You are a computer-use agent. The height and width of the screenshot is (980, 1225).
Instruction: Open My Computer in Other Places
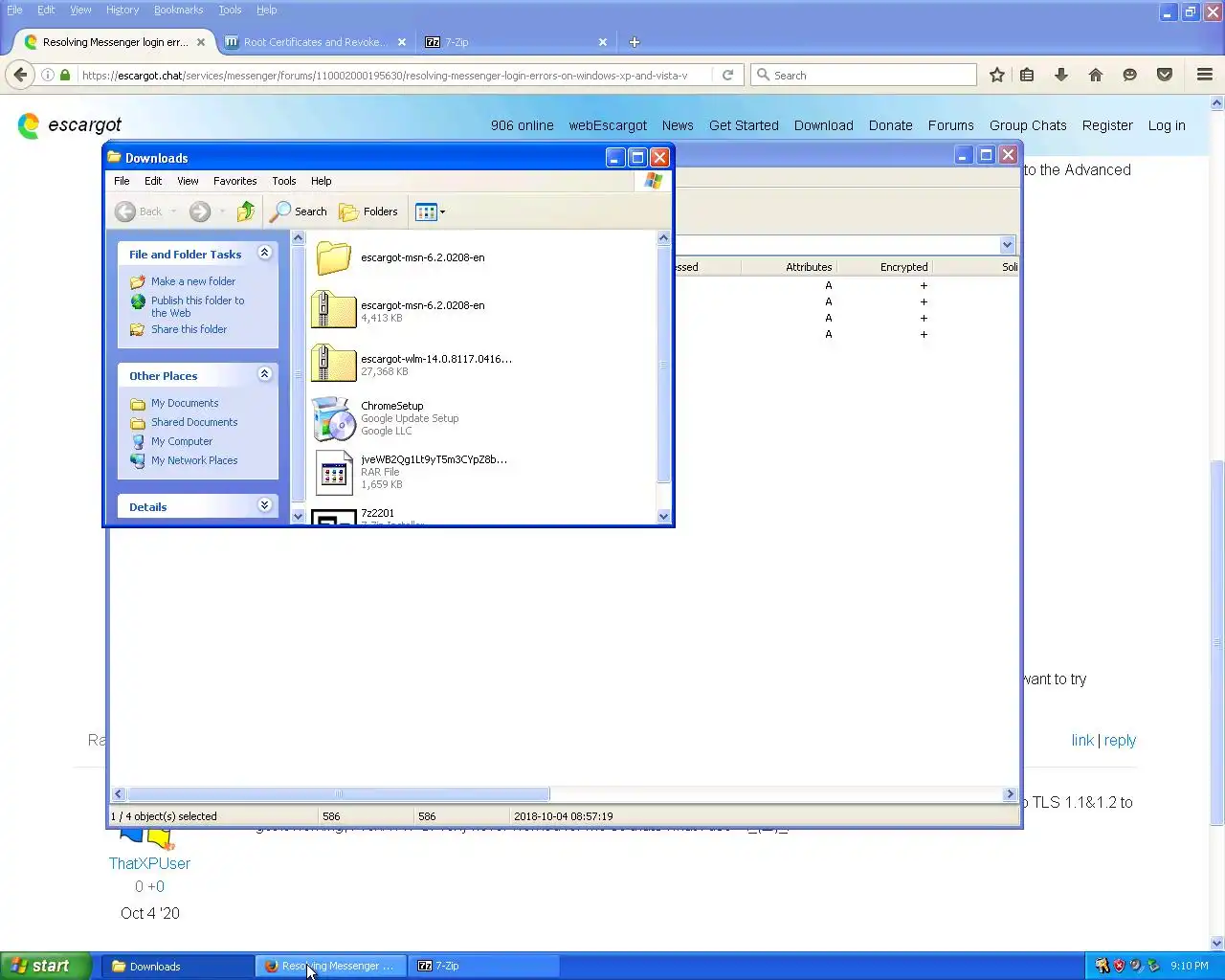point(171,441)
